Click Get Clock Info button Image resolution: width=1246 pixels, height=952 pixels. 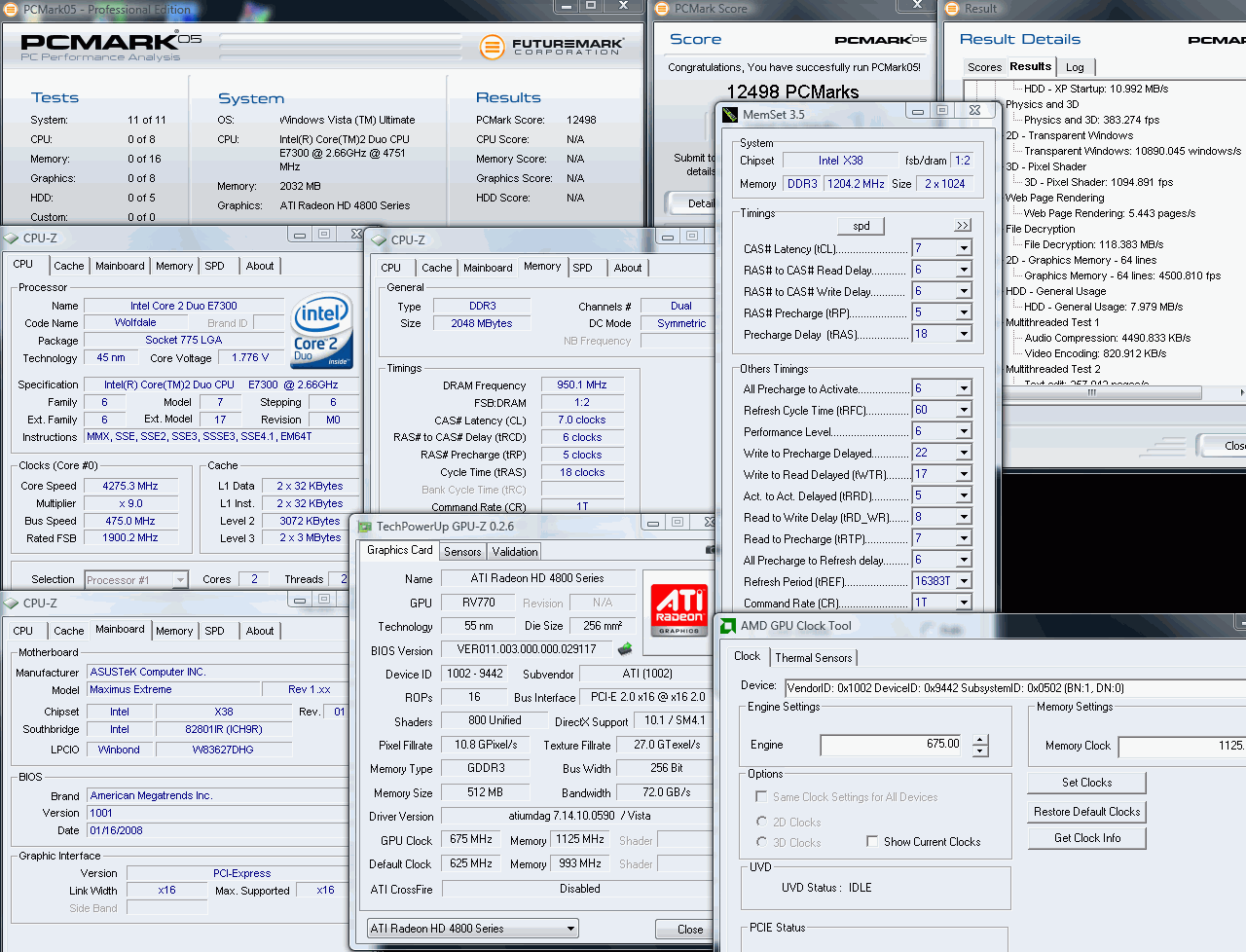[x=1086, y=838]
